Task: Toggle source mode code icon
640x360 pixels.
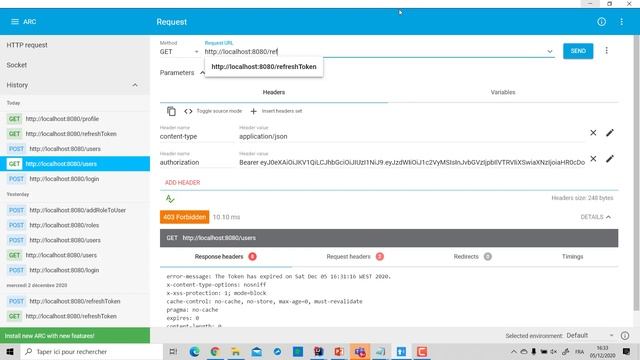Action: [188, 111]
